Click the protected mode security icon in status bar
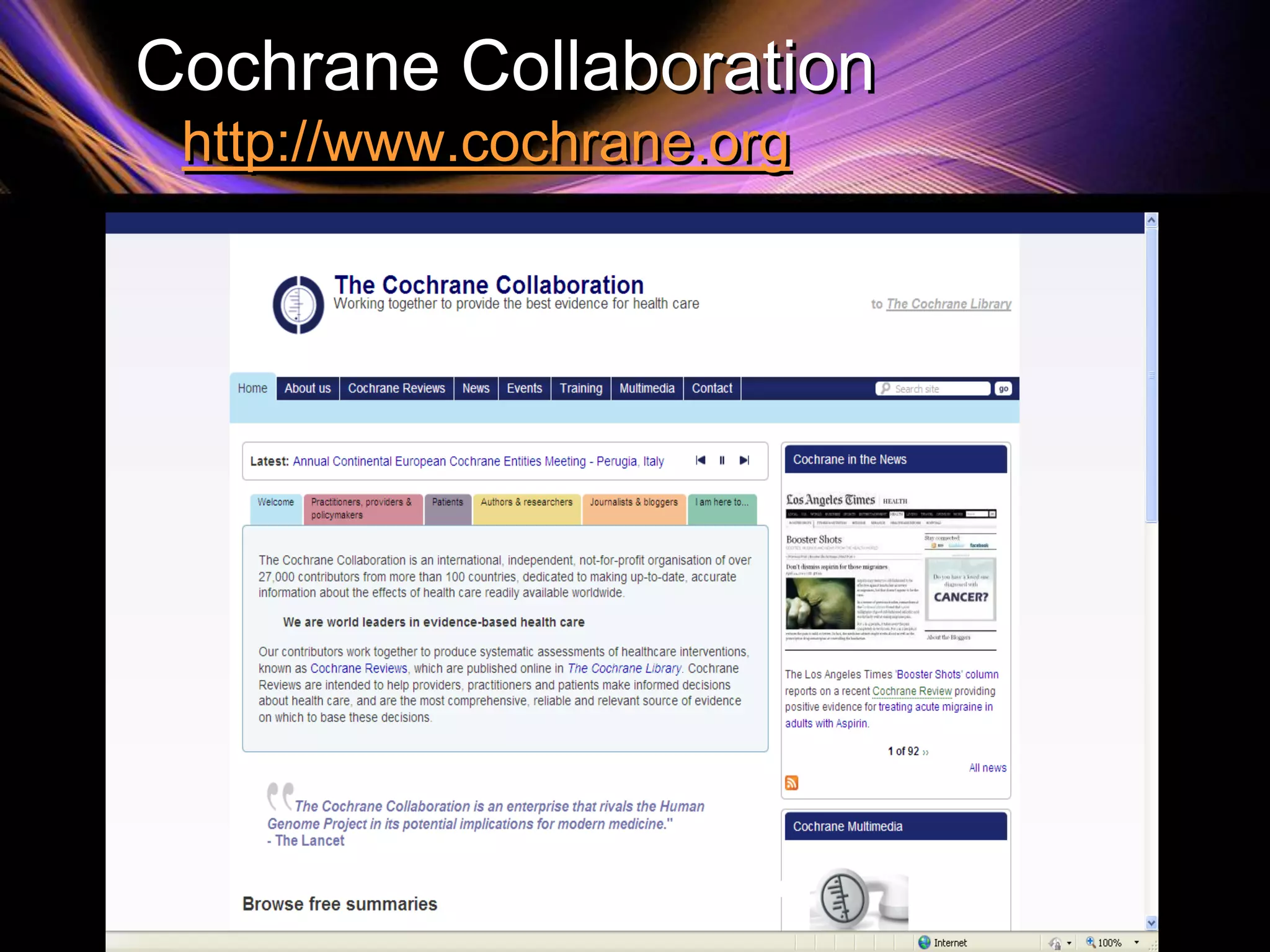The width and height of the screenshot is (1270, 952). click(1055, 943)
